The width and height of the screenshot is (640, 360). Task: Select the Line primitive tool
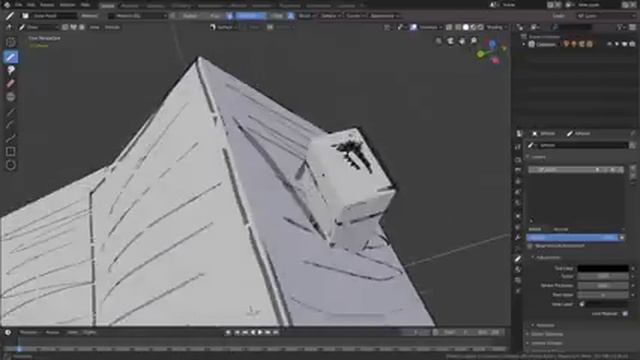click(x=11, y=111)
